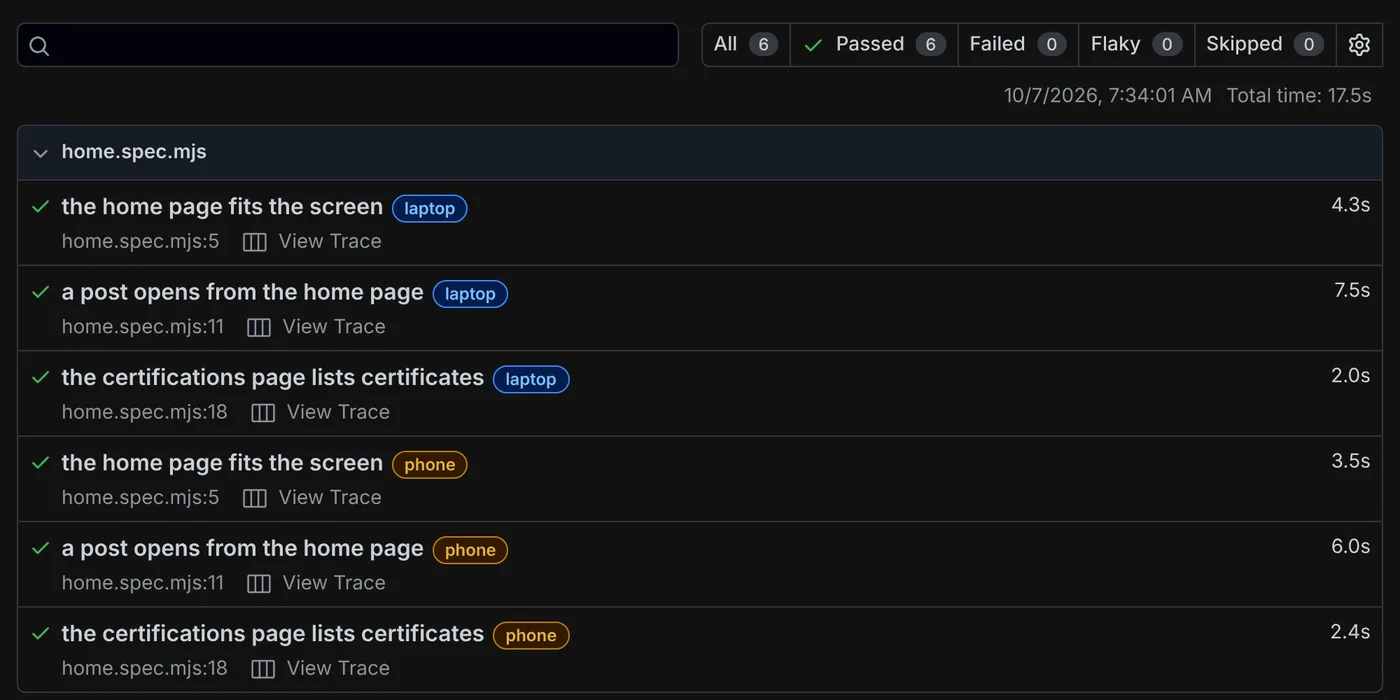
Task: Click View Trace for phone home page fits test
Action: pos(330,498)
